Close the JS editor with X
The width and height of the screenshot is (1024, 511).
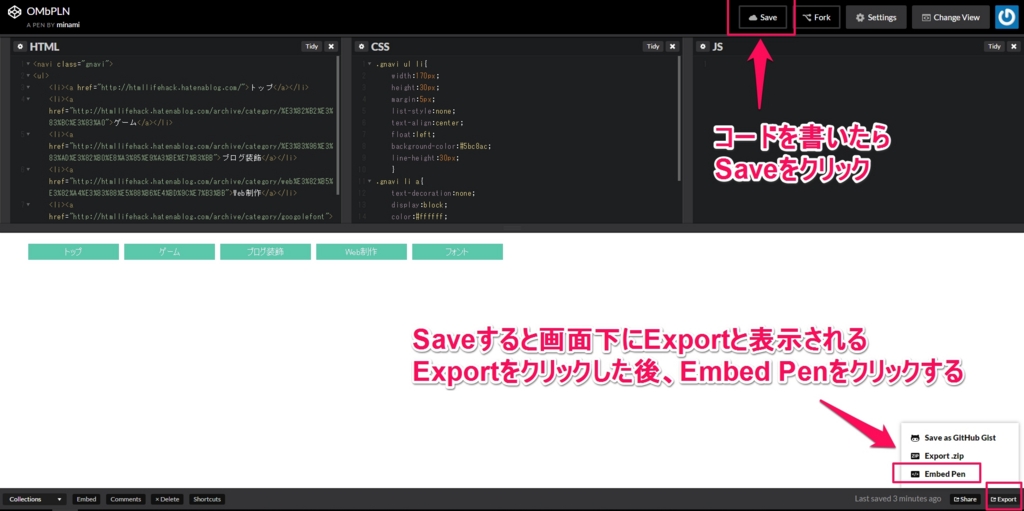[x=1013, y=46]
